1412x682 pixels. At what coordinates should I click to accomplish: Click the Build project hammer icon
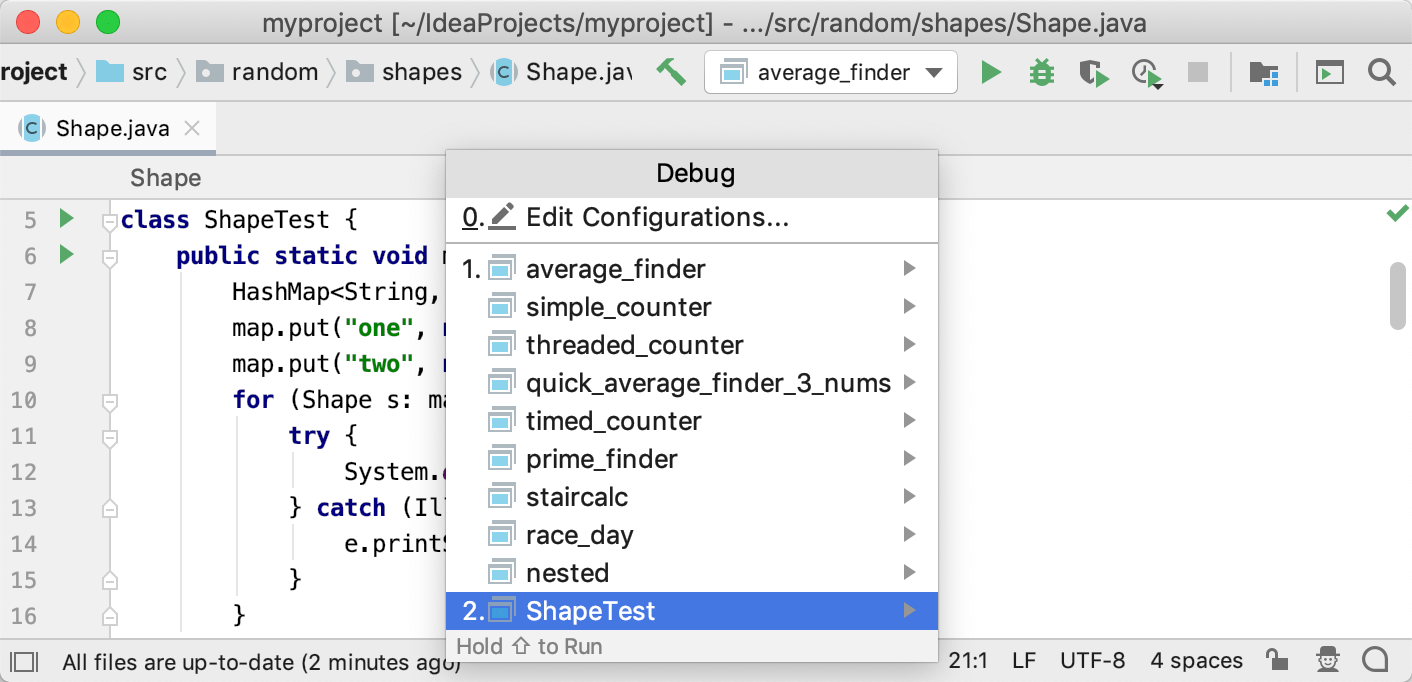pos(671,71)
